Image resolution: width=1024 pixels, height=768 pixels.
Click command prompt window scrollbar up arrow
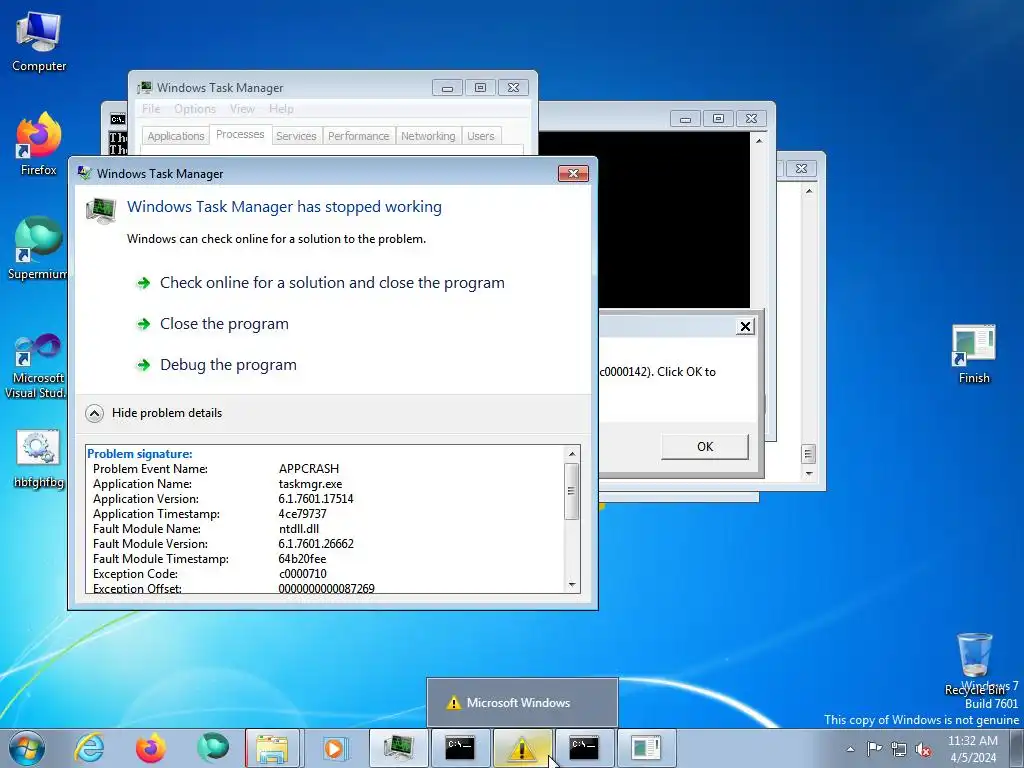tap(759, 140)
